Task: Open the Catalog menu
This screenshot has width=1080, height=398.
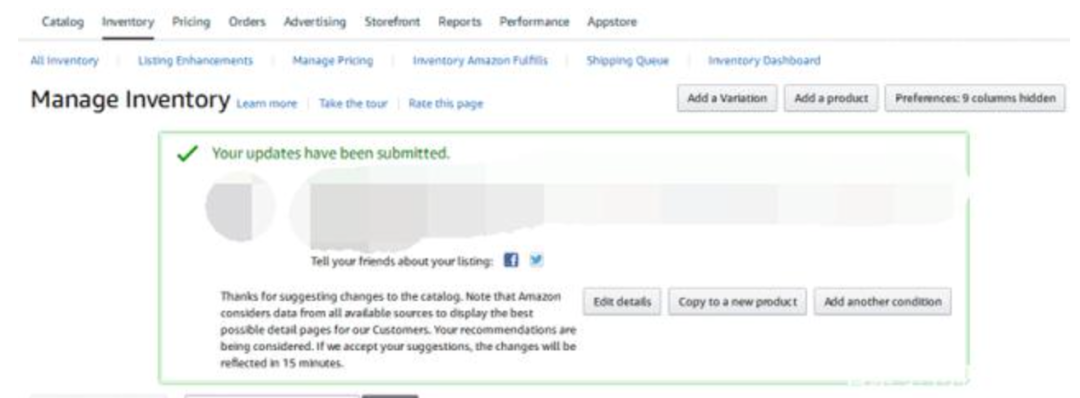Action: tap(63, 21)
